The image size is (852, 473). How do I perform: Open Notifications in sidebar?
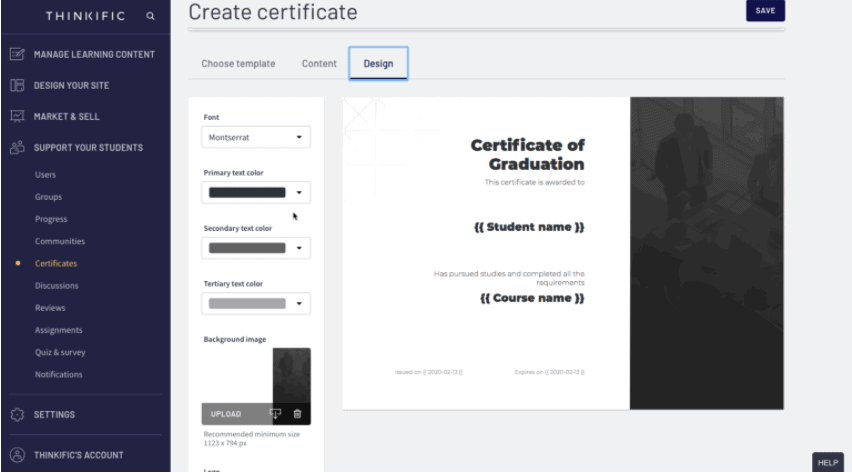pyautogui.click(x=59, y=374)
